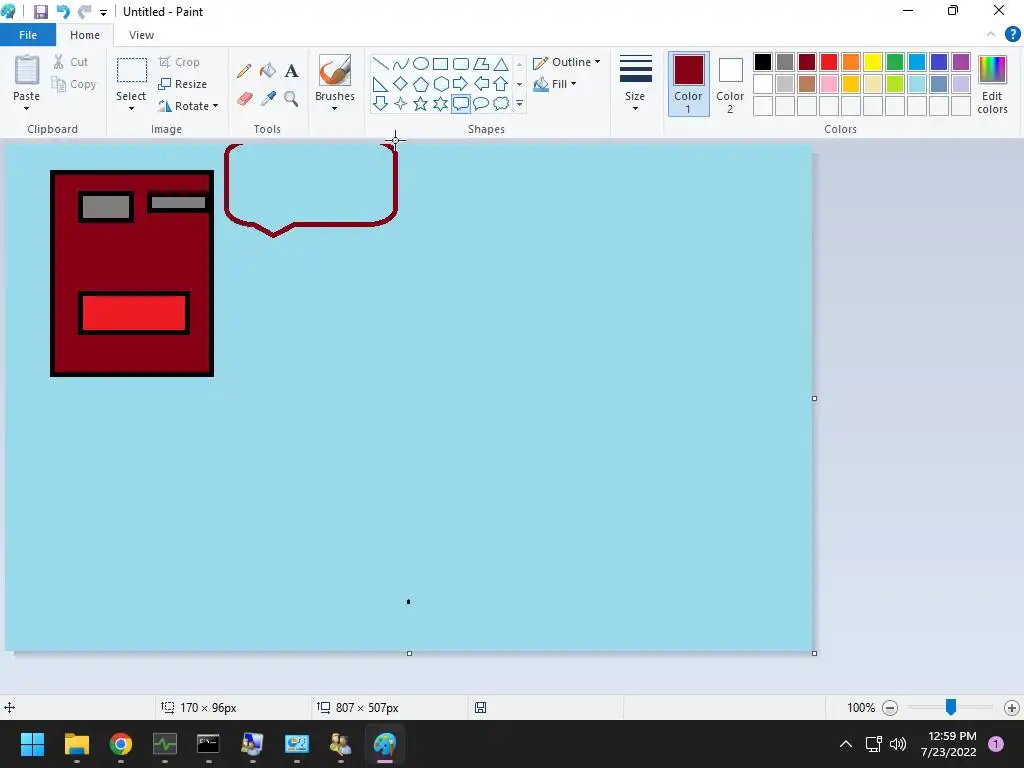This screenshot has height=768, width=1024.
Task: Pick the black color swatch
Action: tap(763, 62)
